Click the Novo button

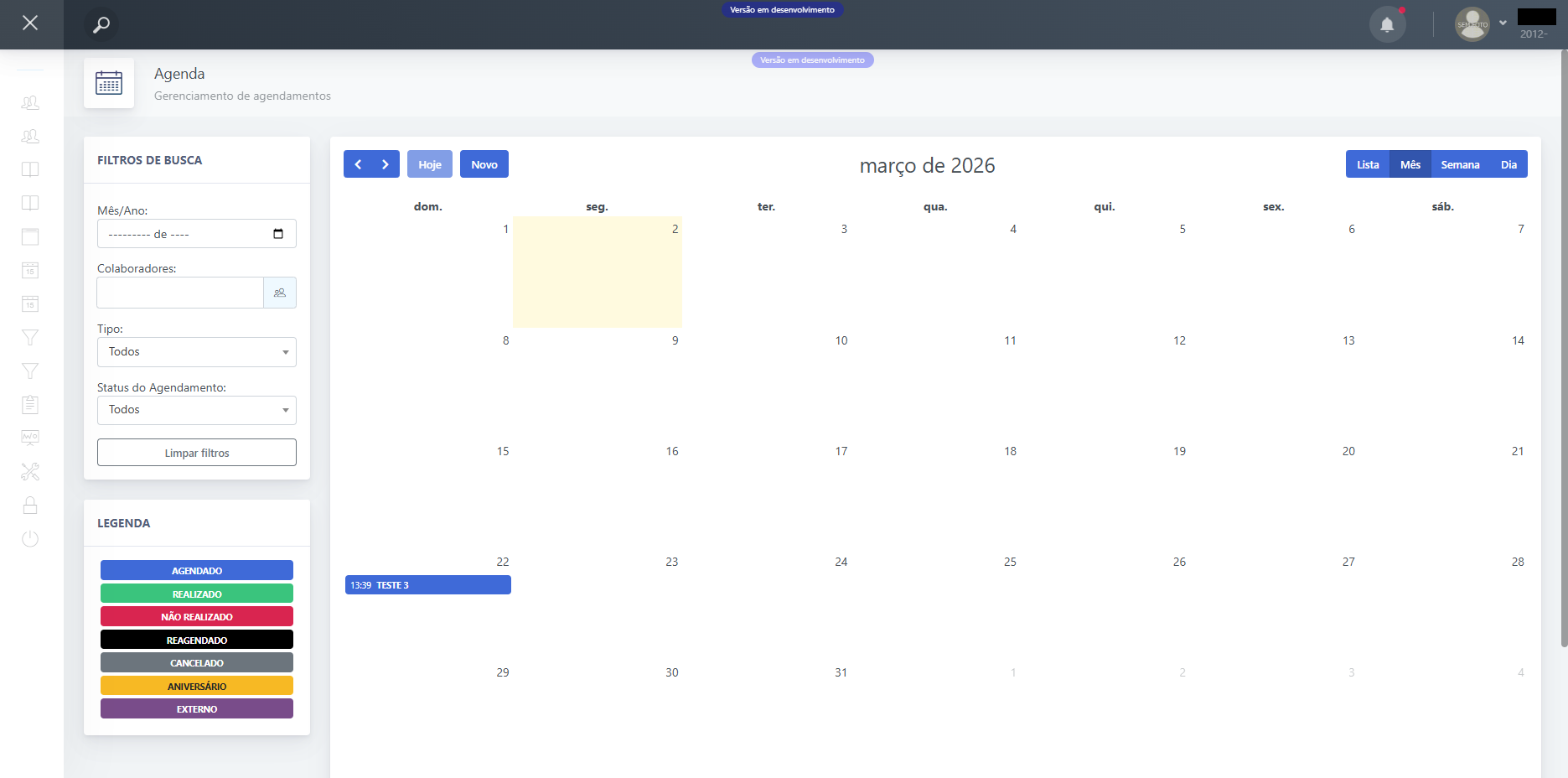point(484,164)
